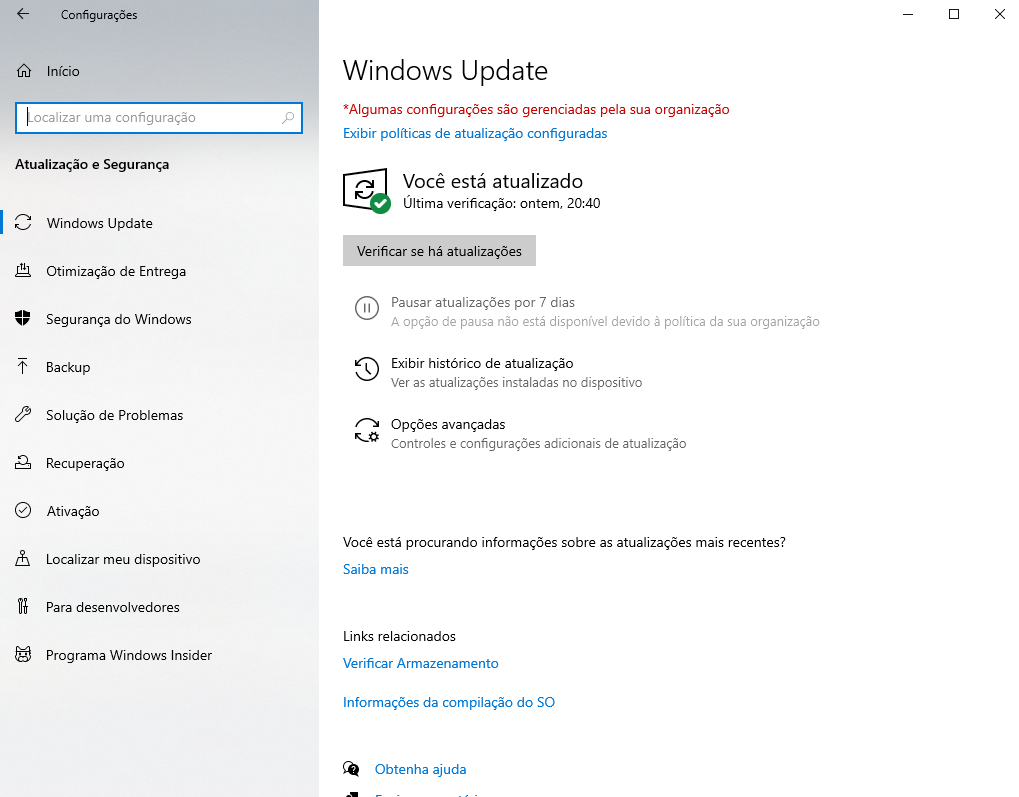Maximize the Configurações window

(954, 14)
